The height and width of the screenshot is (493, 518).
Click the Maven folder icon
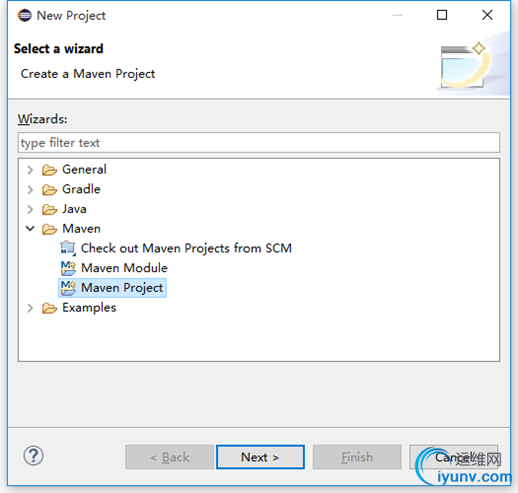(x=50, y=229)
